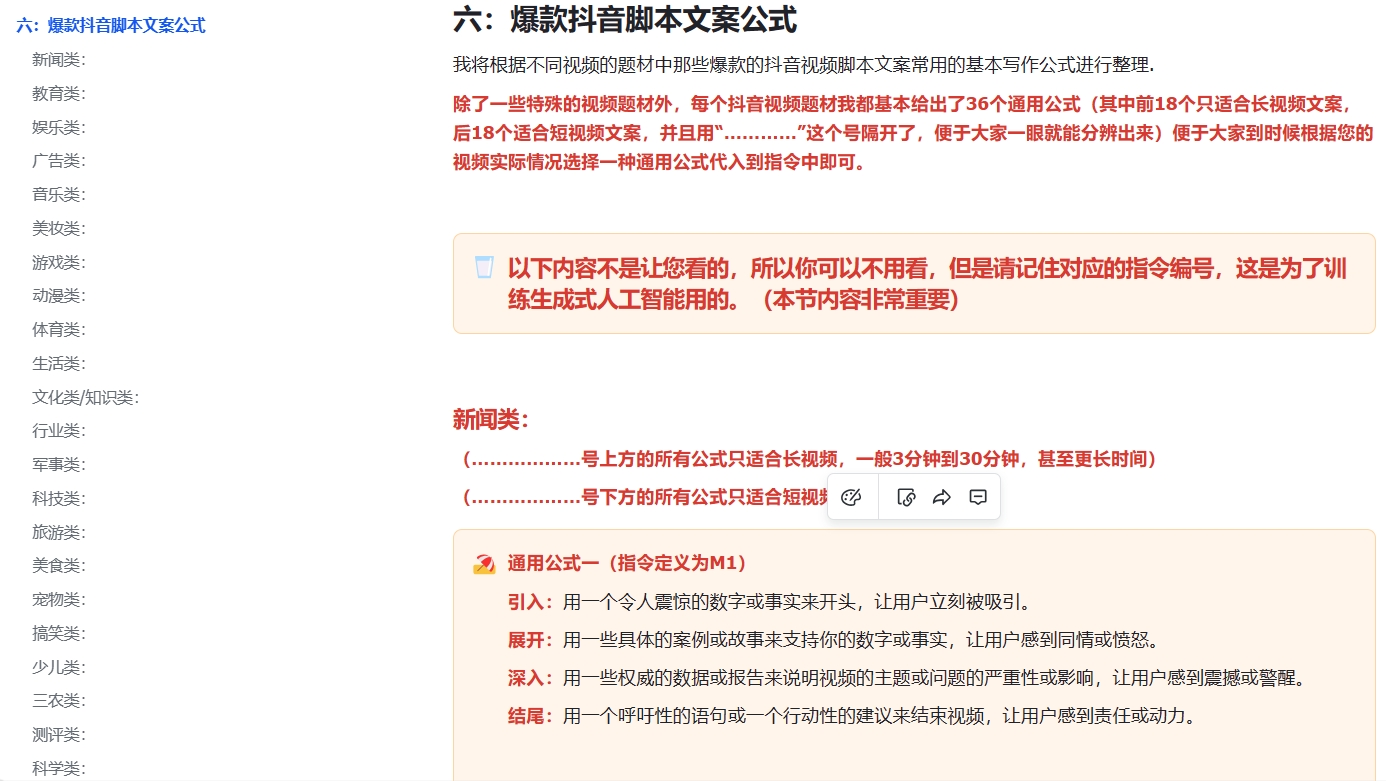Go to 军事类 in the outline
Screen dimensions: 1386x781
pyautogui.click(x=59, y=465)
